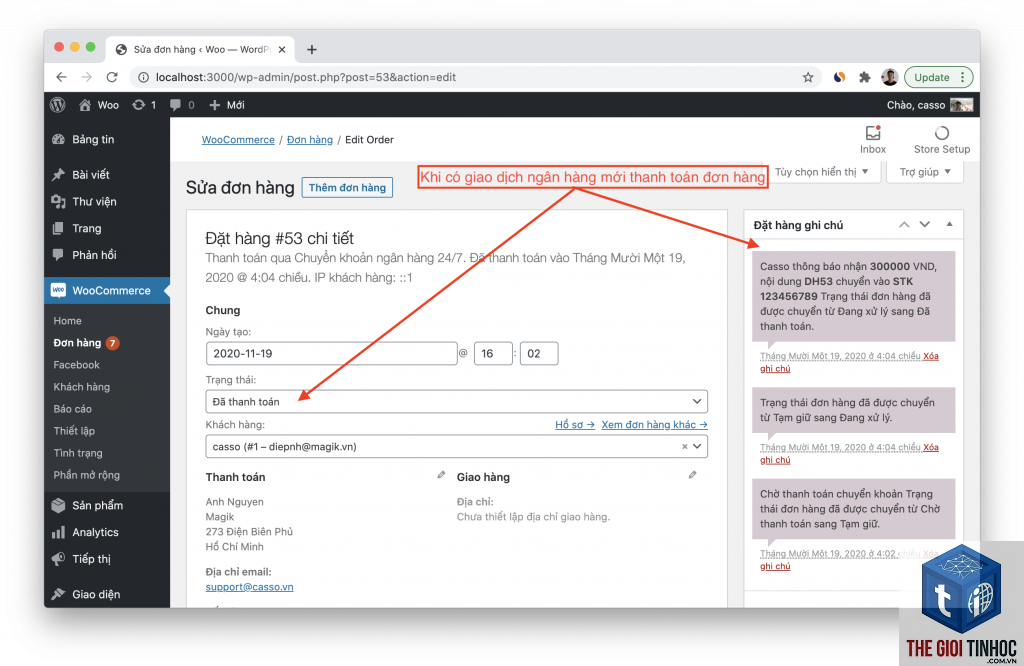
Task: Open Phần mở rộng extensions submenu
Action: [86, 475]
